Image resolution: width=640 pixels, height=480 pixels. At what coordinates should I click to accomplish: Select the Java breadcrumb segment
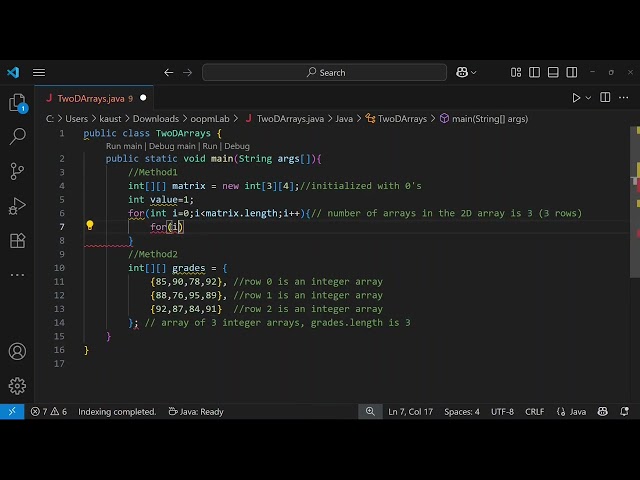(x=344, y=119)
